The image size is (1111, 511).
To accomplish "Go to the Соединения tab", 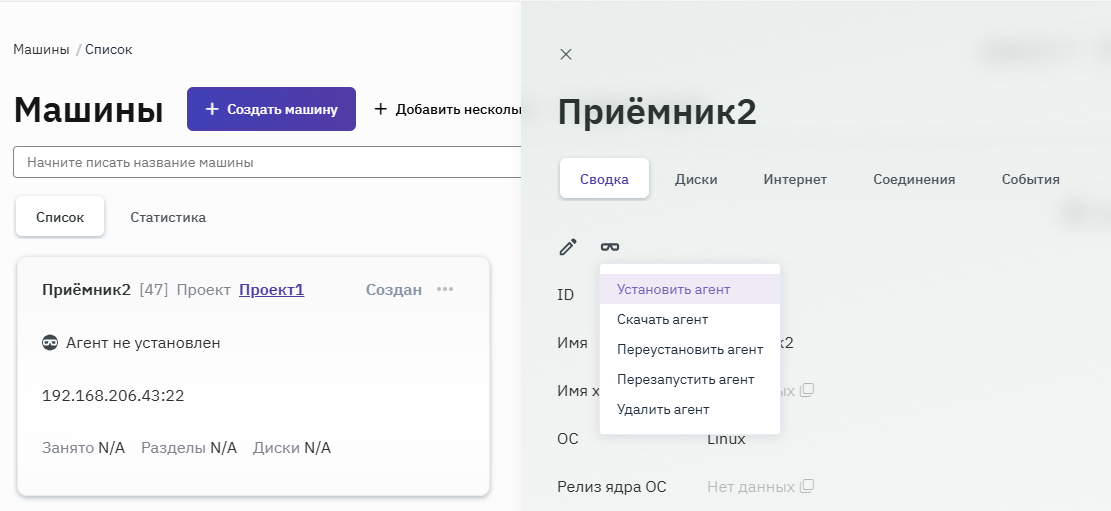I will (914, 180).
